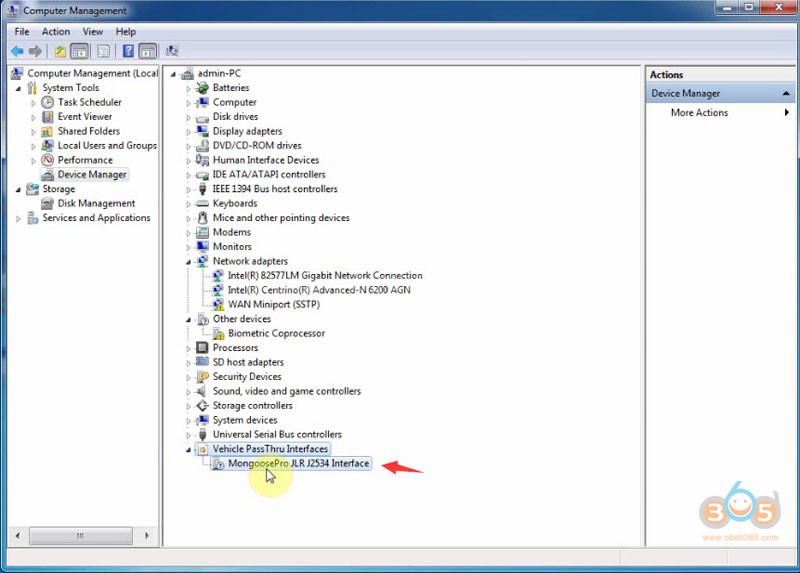The width and height of the screenshot is (800, 573).
Task: Expand the Display adapters category
Action: click(x=188, y=132)
